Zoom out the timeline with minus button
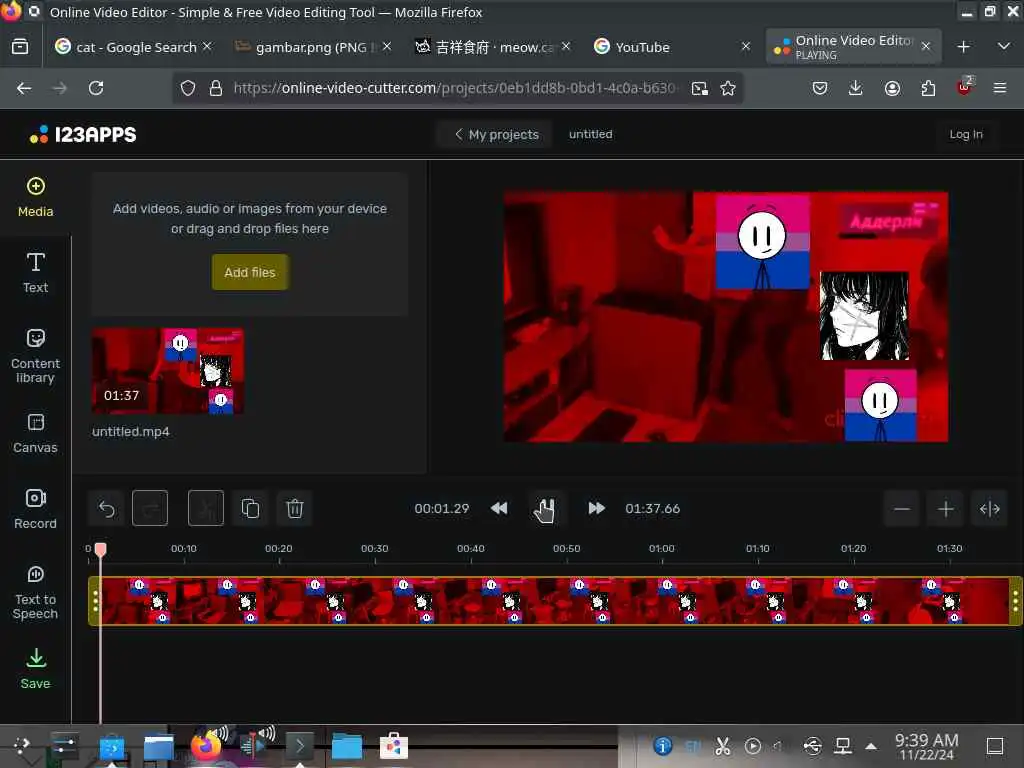Viewport: 1024px width, 768px height. coord(902,508)
